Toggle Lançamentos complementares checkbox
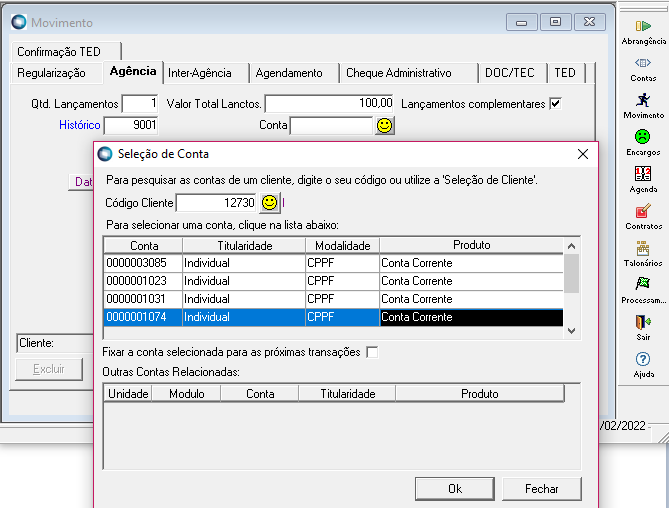 click(555, 104)
